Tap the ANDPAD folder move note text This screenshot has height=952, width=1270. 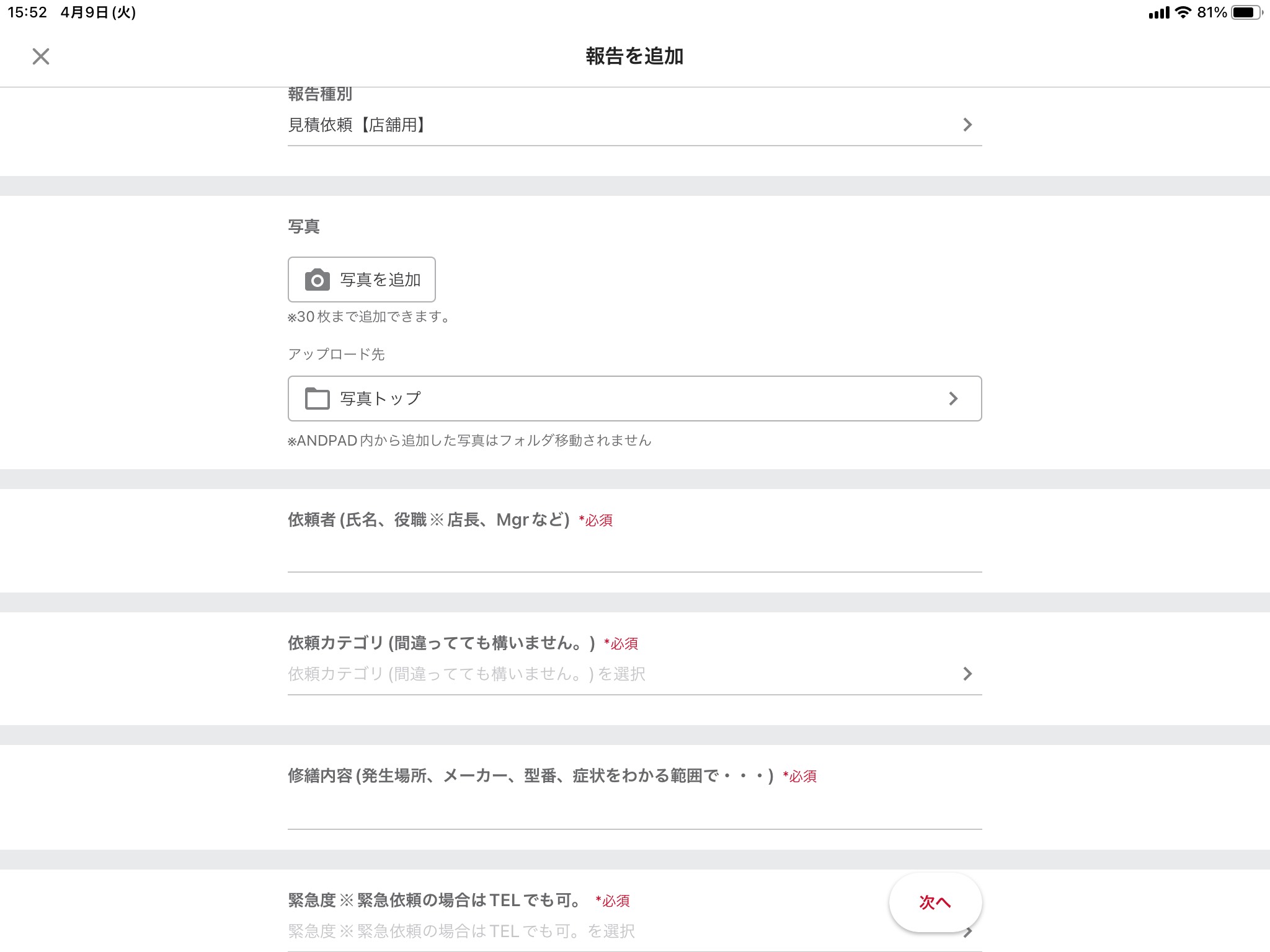(x=469, y=441)
